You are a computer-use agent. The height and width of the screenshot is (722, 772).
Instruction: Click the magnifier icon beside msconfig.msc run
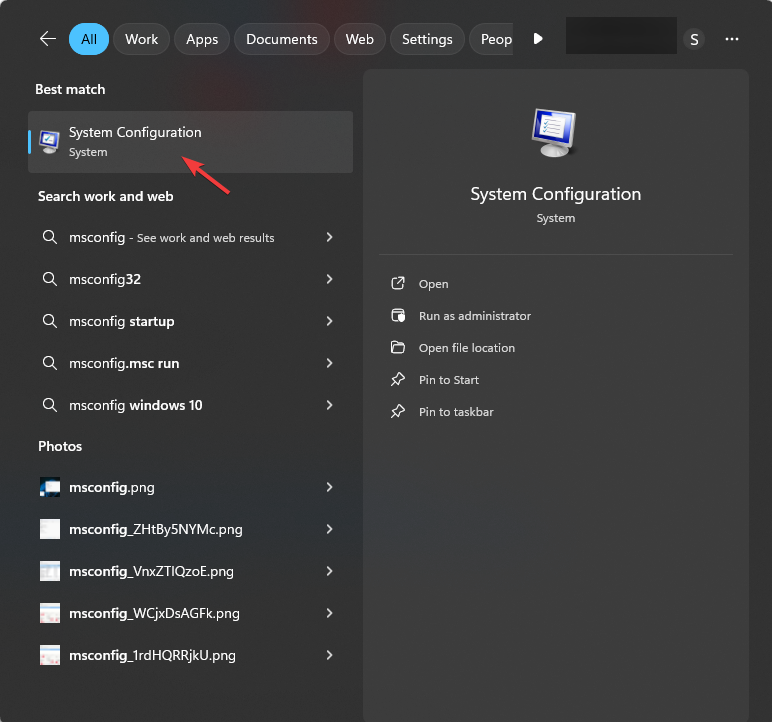click(x=49, y=363)
